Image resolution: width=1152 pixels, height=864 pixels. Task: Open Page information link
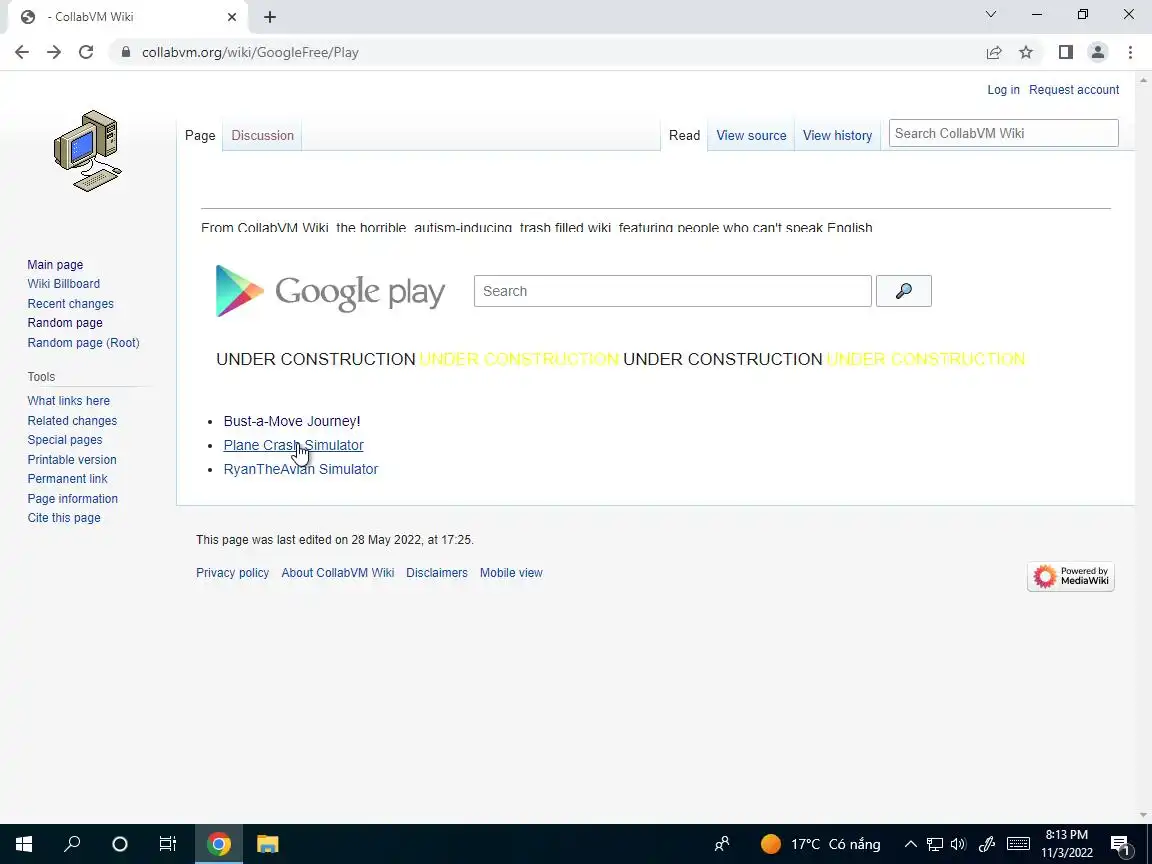(73, 498)
